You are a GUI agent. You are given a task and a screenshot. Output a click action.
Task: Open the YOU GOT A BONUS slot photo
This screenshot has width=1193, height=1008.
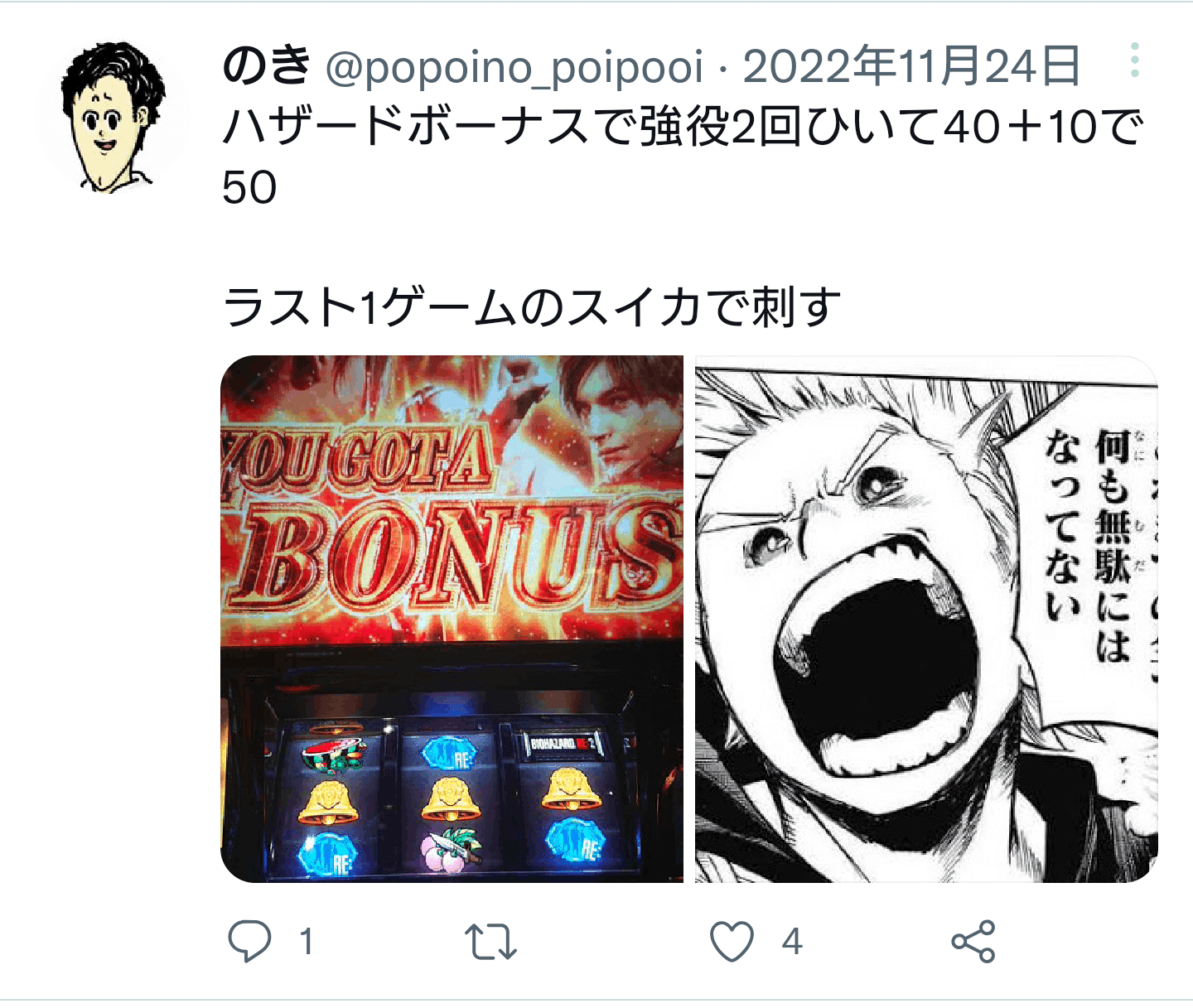coord(452,619)
